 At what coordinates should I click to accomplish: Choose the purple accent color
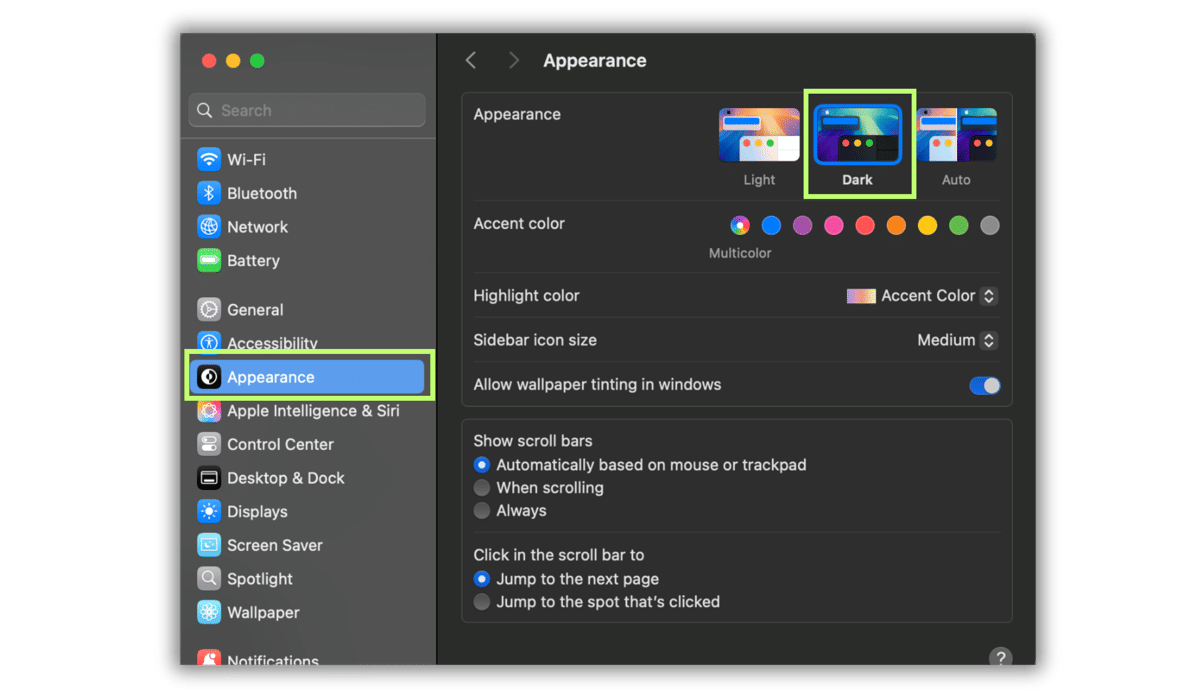point(802,225)
